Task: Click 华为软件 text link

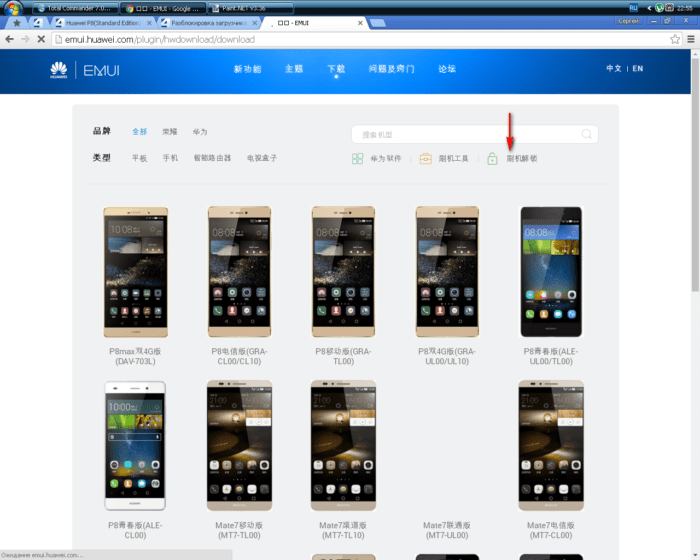Action: 386,159
